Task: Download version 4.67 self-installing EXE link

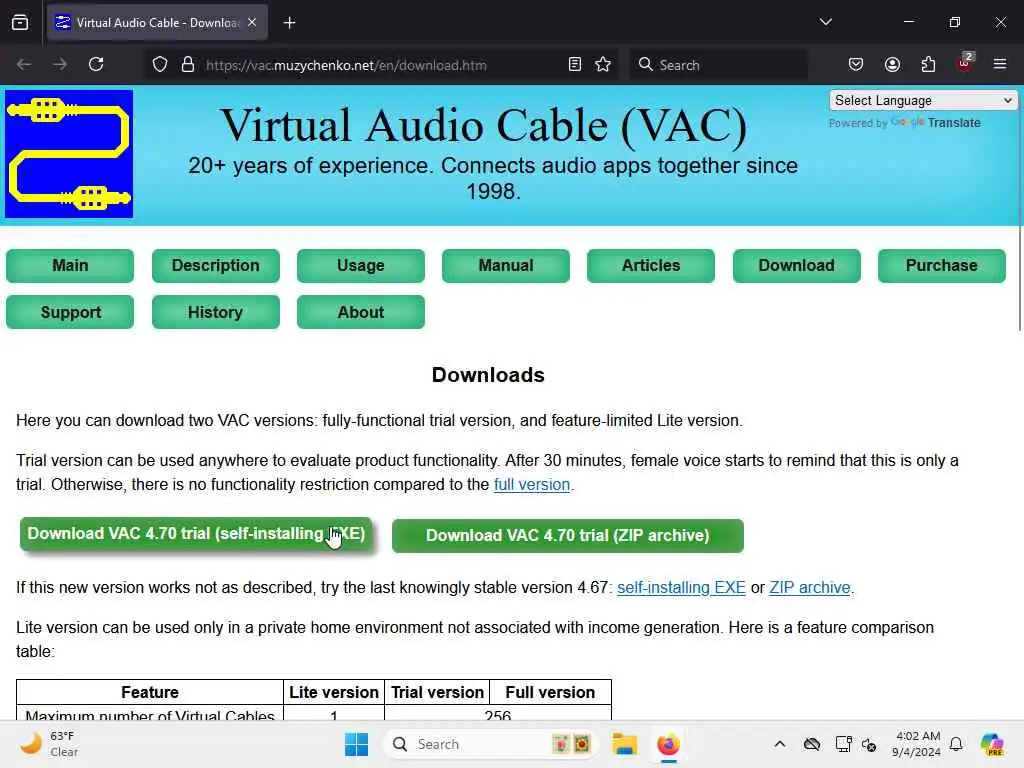Action: pyautogui.click(x=681, y=587)
